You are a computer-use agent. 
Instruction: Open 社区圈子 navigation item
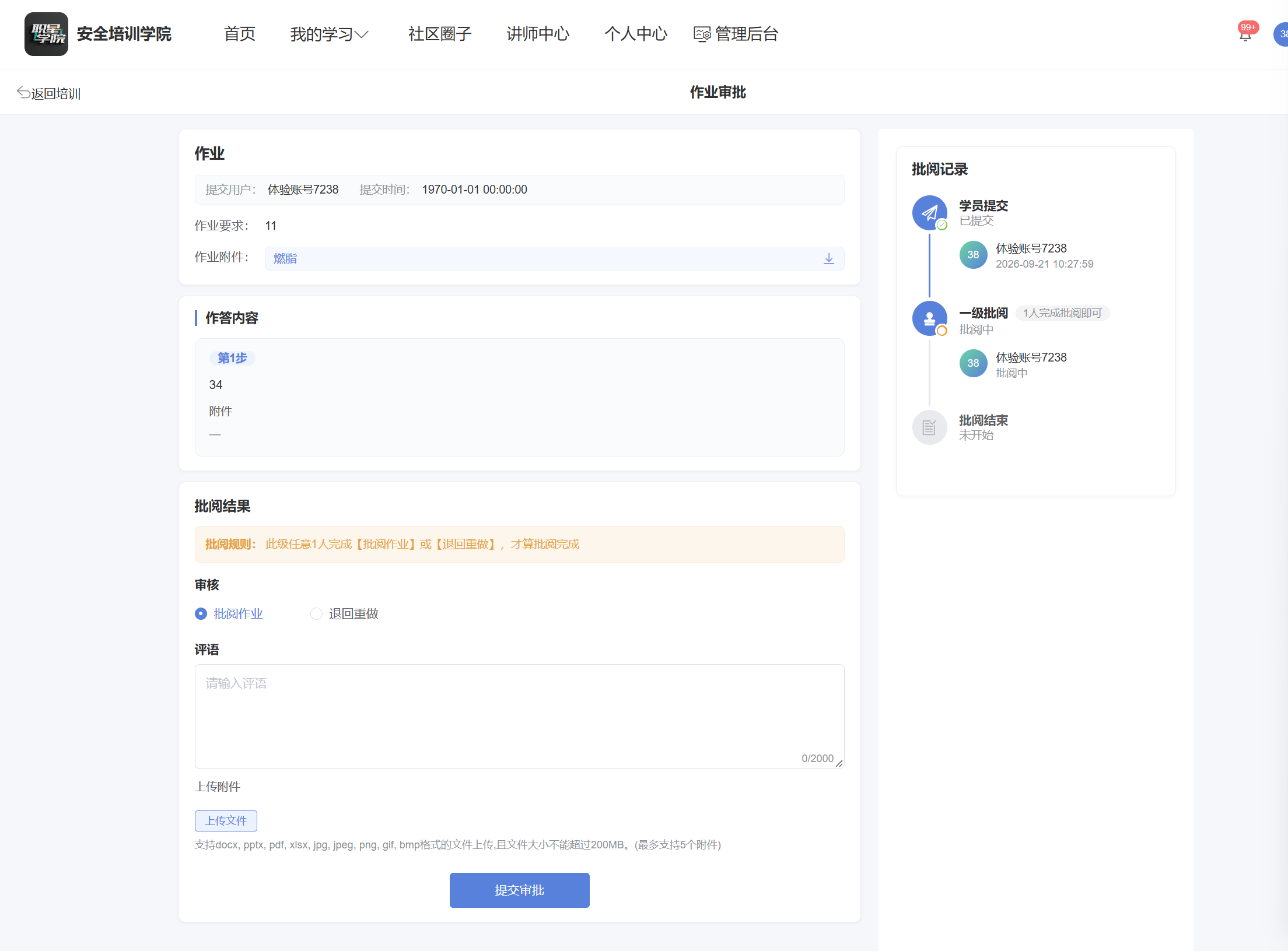(440, 34)
